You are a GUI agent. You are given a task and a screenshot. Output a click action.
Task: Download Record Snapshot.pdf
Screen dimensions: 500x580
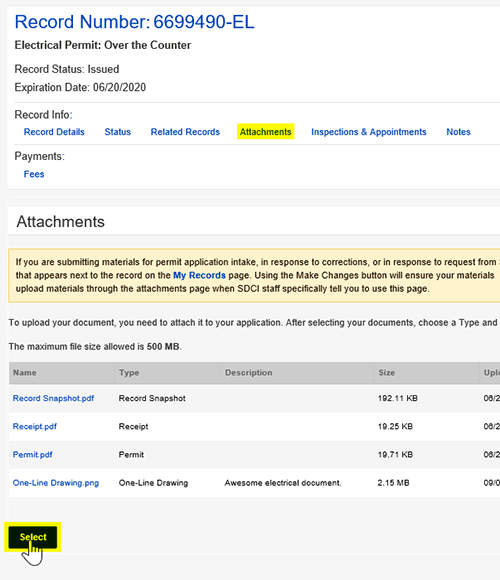pos(54,398)
